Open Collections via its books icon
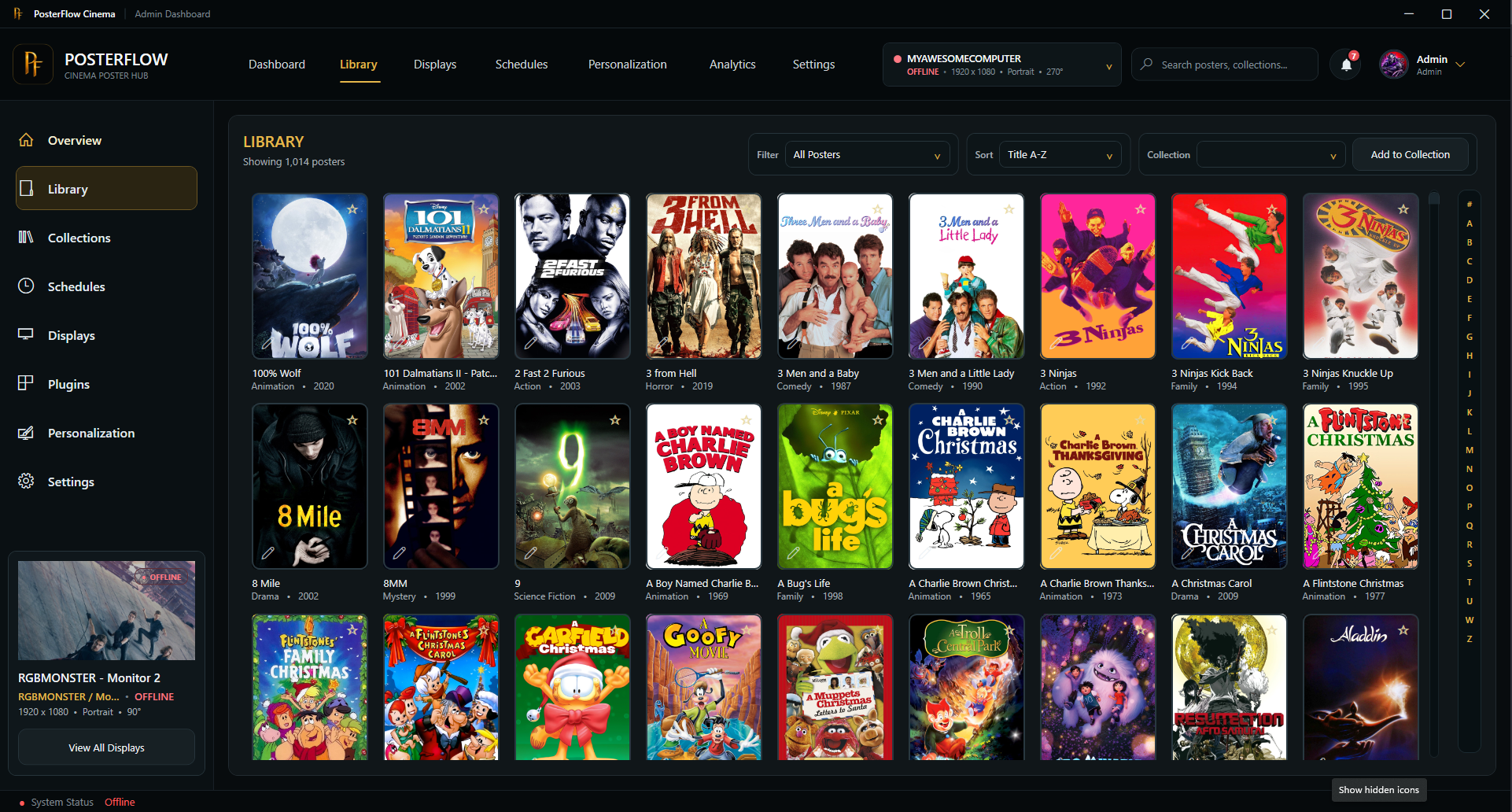The width and height of the screenshot is (1512, 812). tap(26, 237)
